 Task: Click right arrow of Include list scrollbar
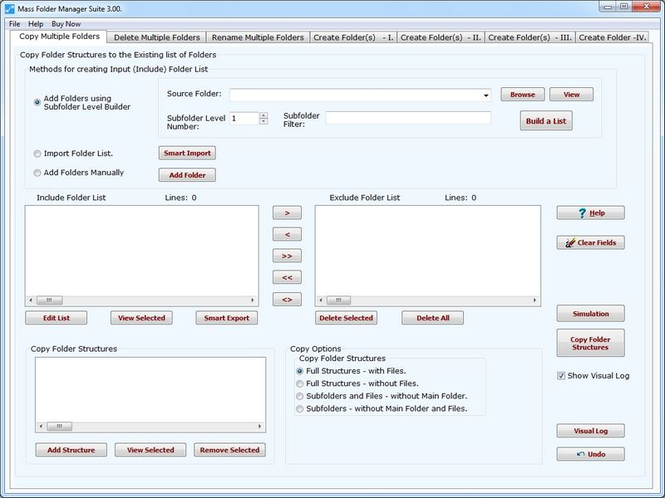(252, 300)
